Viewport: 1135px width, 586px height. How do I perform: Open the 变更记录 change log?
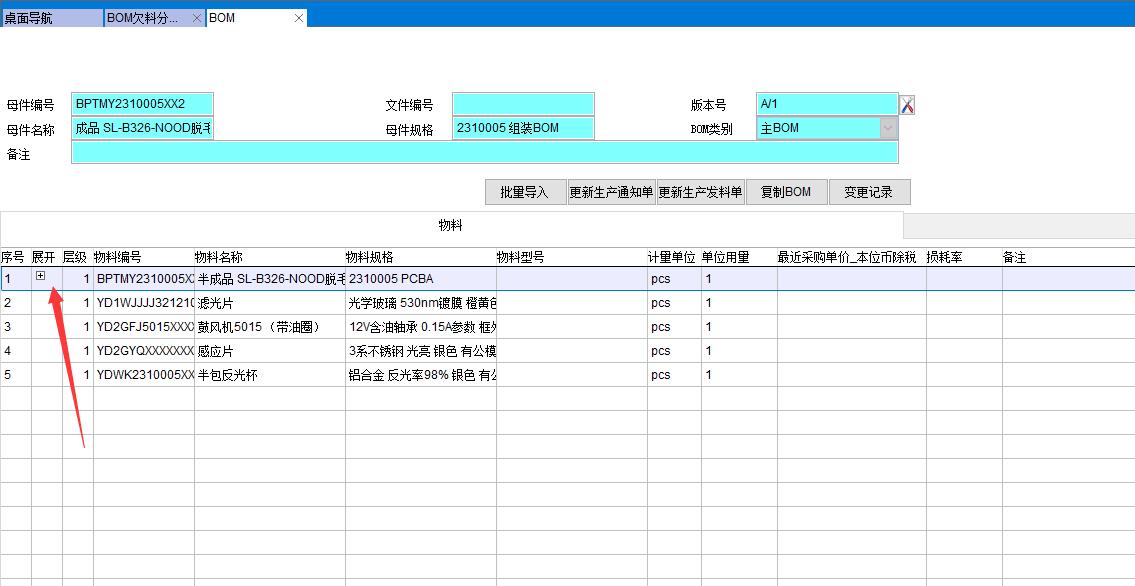[869, 192]
